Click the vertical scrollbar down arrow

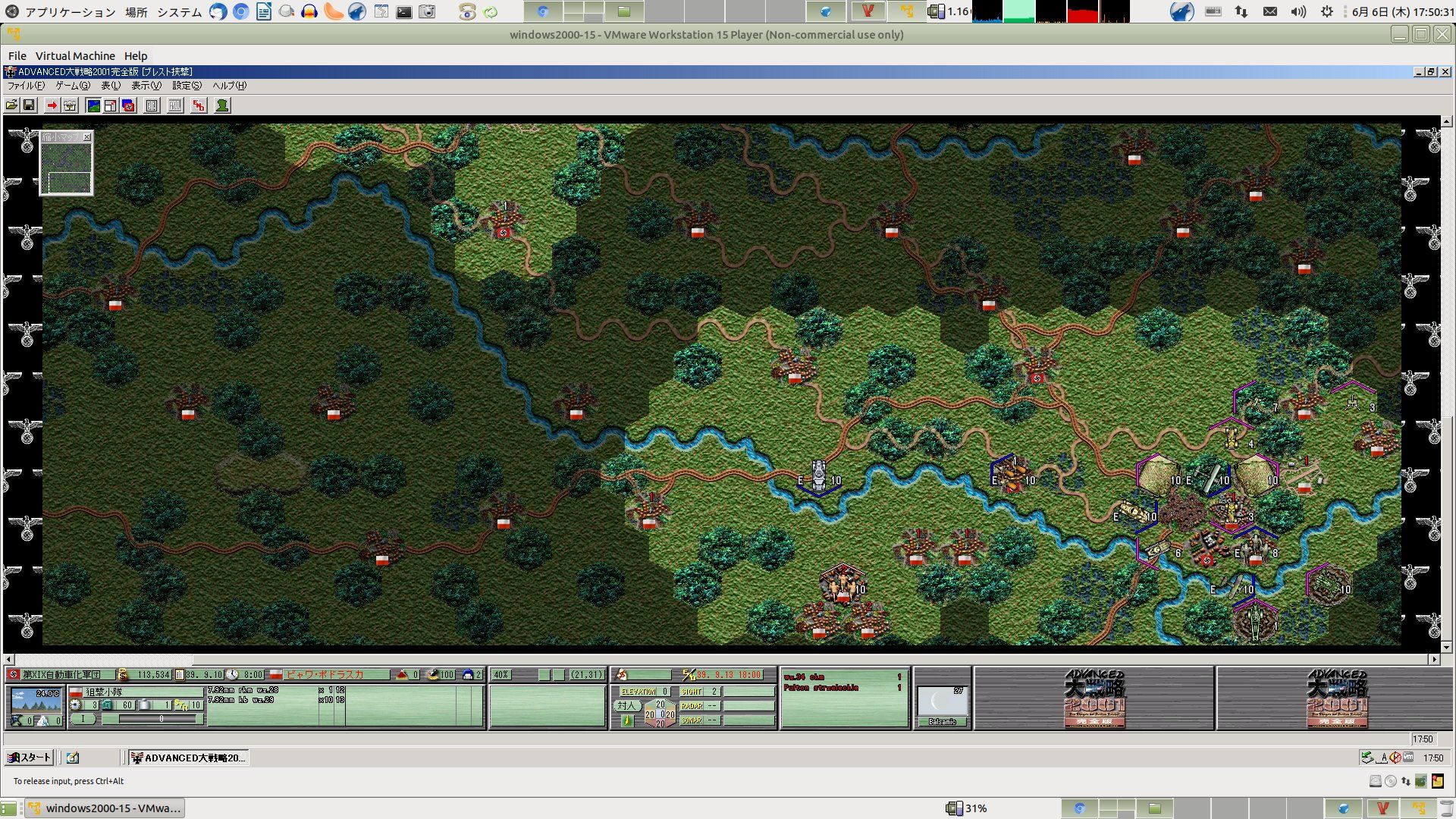1446,648
